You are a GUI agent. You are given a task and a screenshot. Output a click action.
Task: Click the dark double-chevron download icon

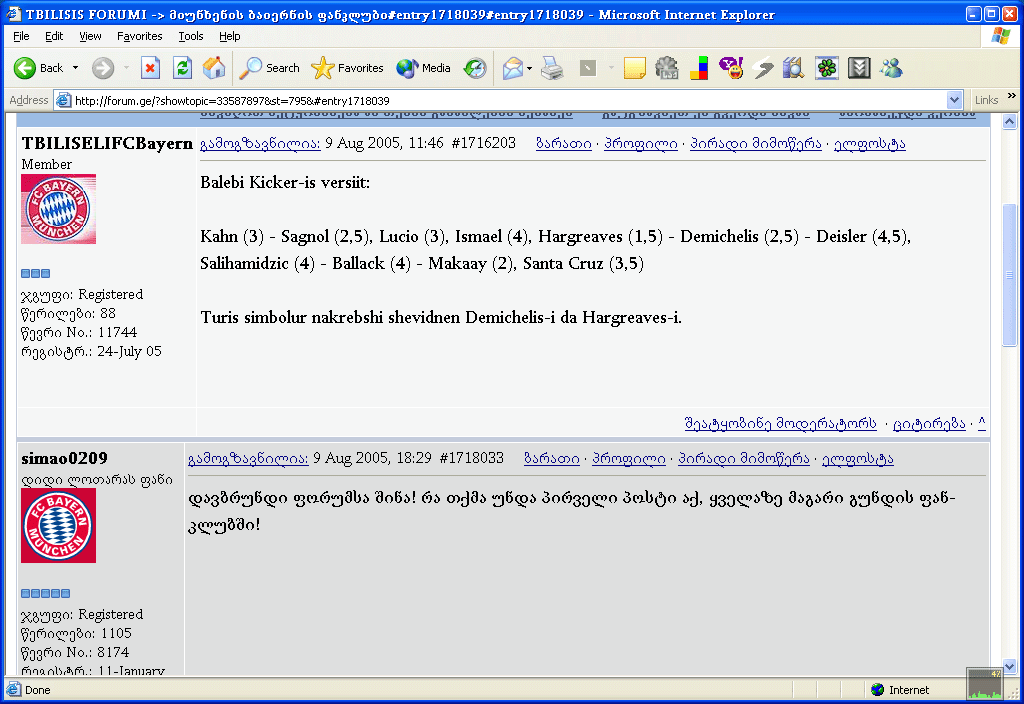859,68
